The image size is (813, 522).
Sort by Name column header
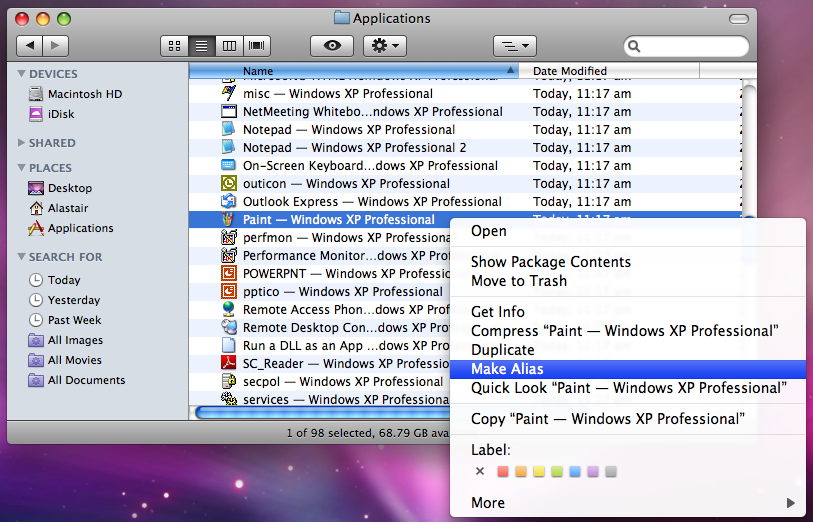354,70
